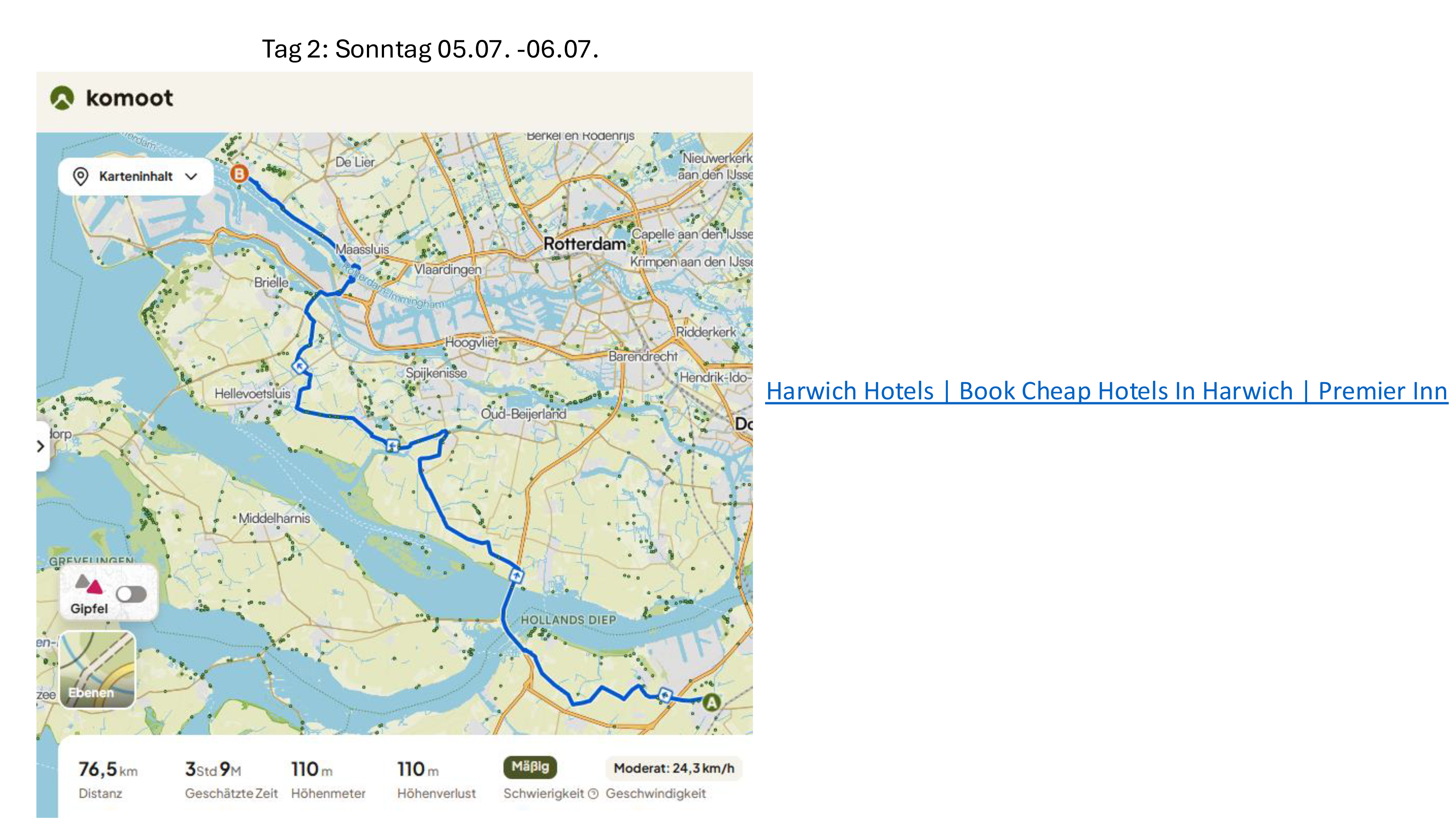This screenshot has width=1456, height=819.
Task: Select the orange B destination marker
Action: tap(239, 174)
